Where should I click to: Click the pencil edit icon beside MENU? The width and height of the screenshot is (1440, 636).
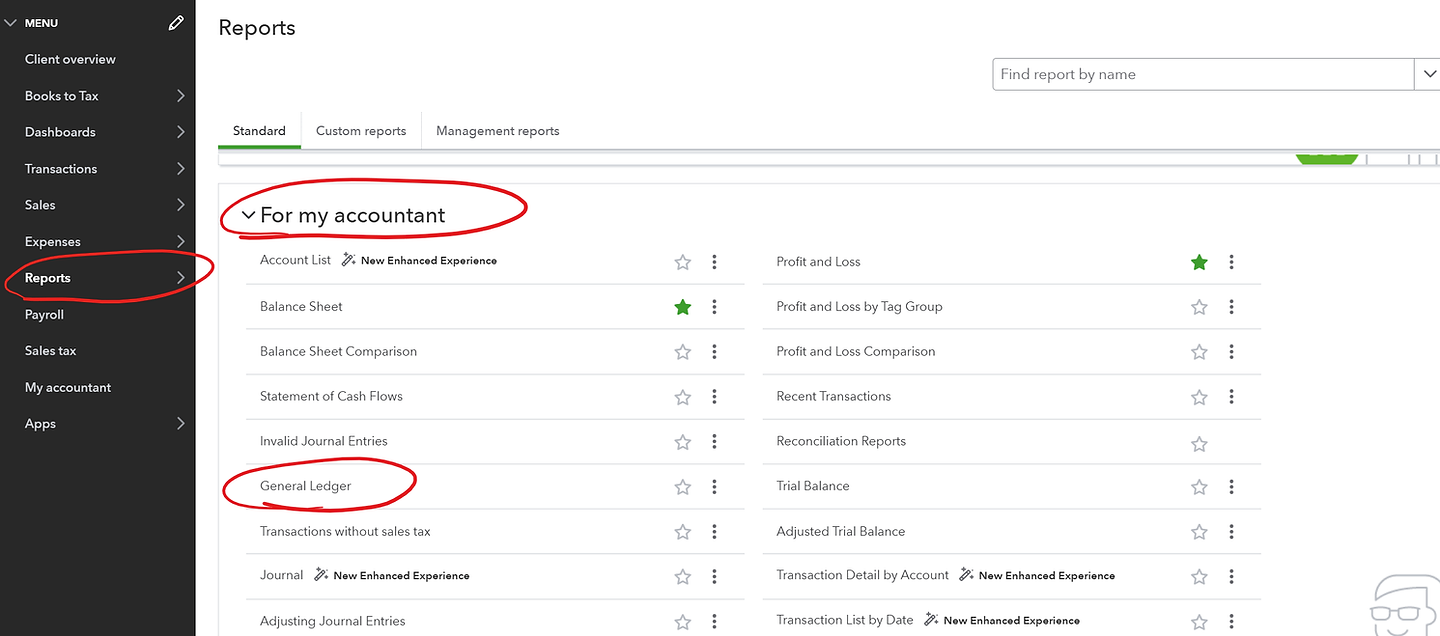pos(176,22)
